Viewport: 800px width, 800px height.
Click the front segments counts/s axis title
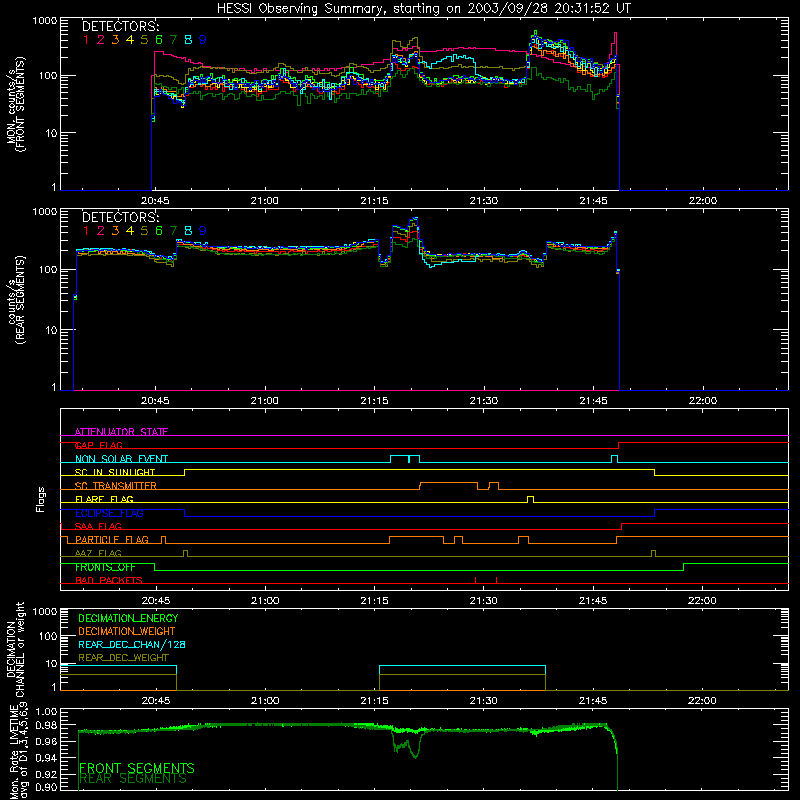tap(16, 104)
